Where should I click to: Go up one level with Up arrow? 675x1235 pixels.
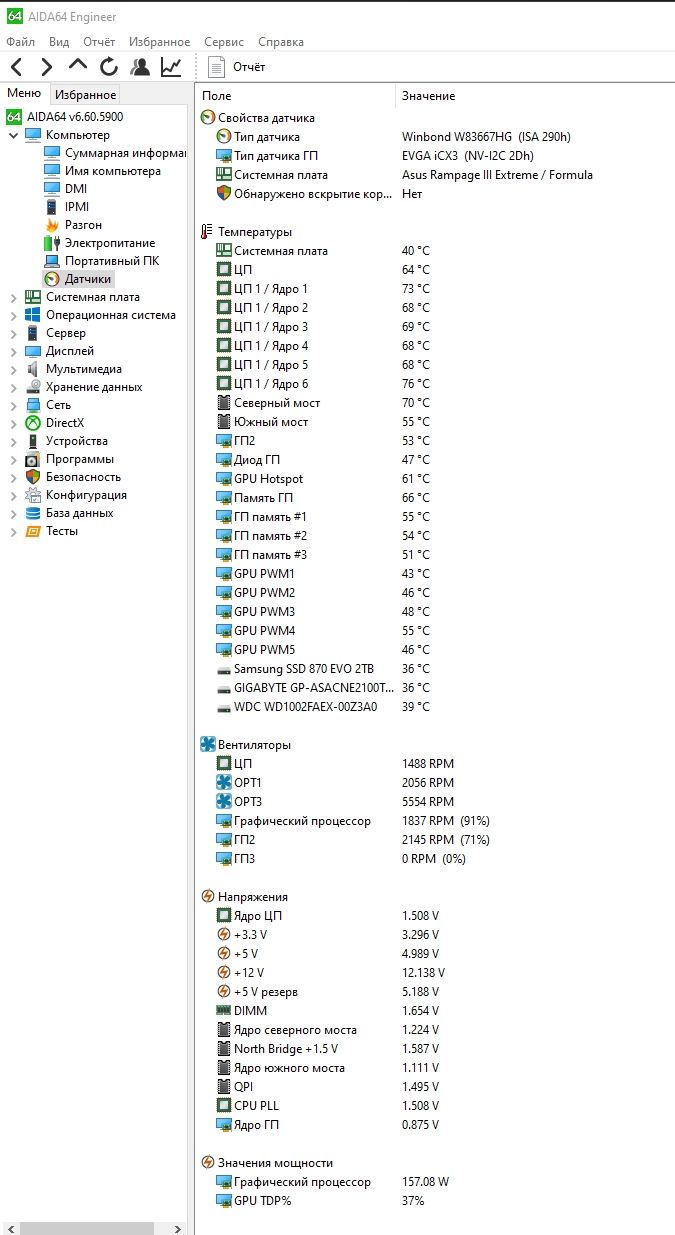point(78,66)
